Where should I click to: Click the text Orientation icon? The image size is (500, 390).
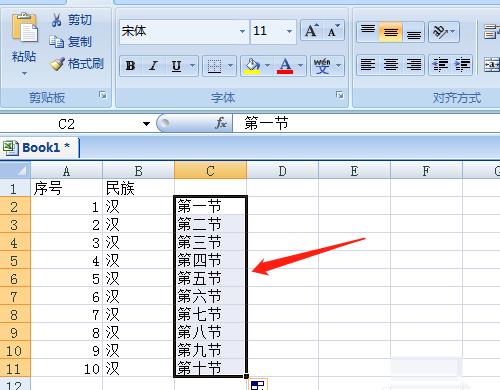(x=440, y=32)
